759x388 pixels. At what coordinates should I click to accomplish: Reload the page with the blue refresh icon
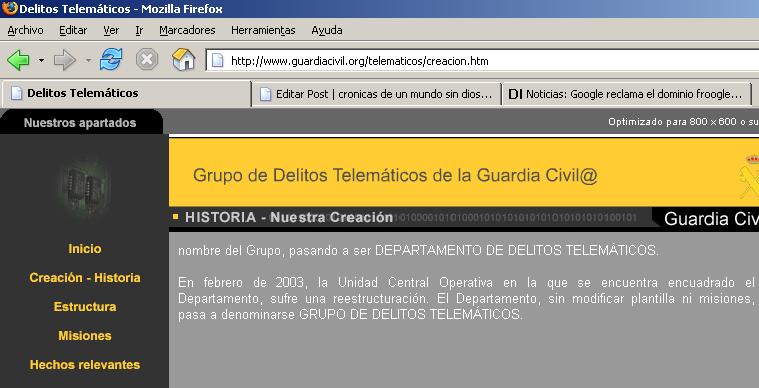coord(111,60)
